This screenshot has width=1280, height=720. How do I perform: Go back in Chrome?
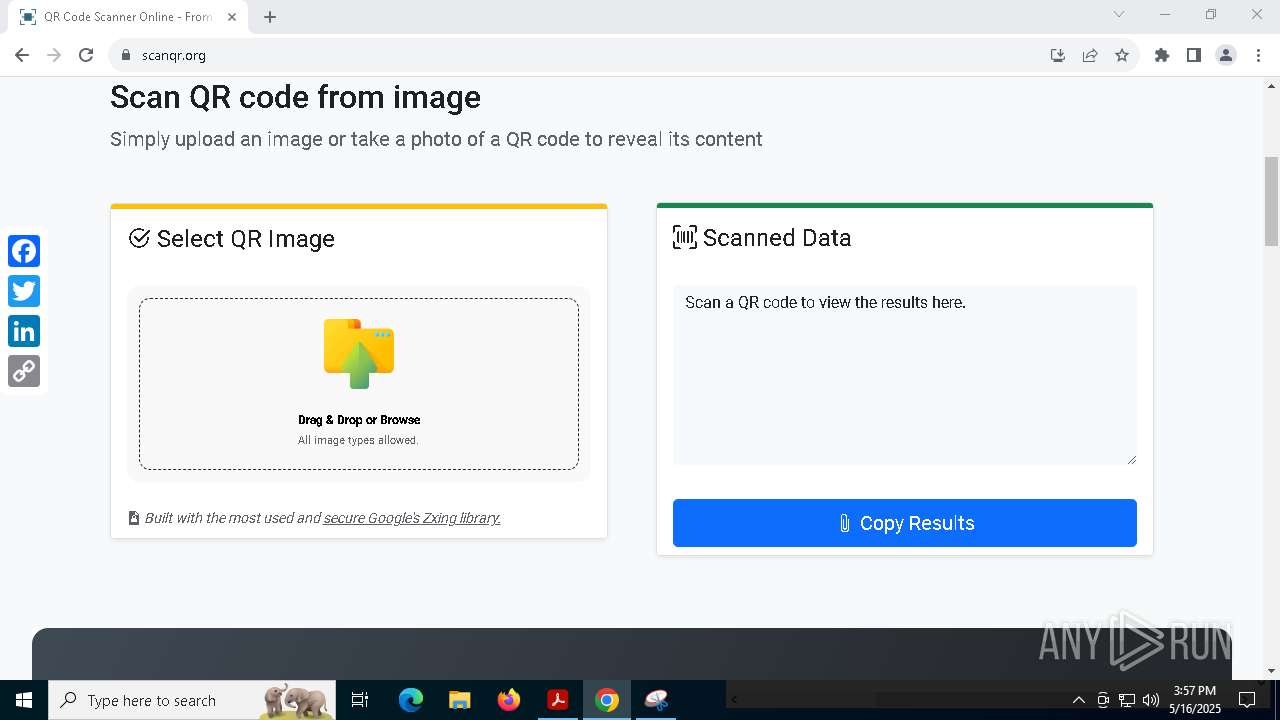22,55
